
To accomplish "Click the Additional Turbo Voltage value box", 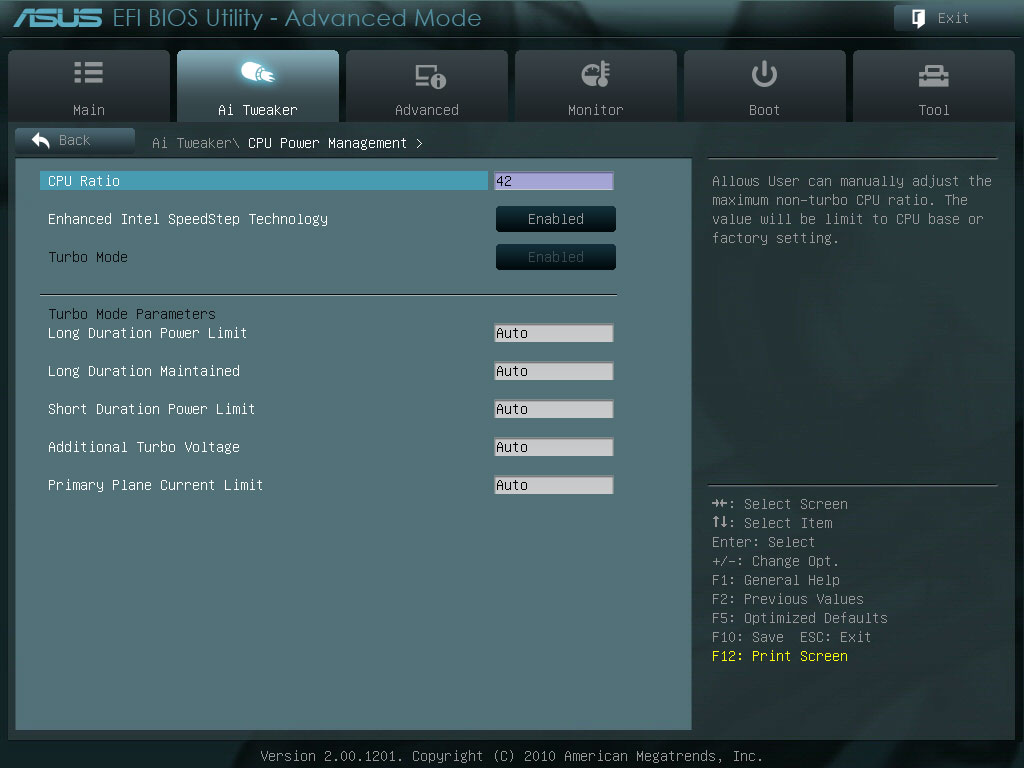I will [554, 447].
